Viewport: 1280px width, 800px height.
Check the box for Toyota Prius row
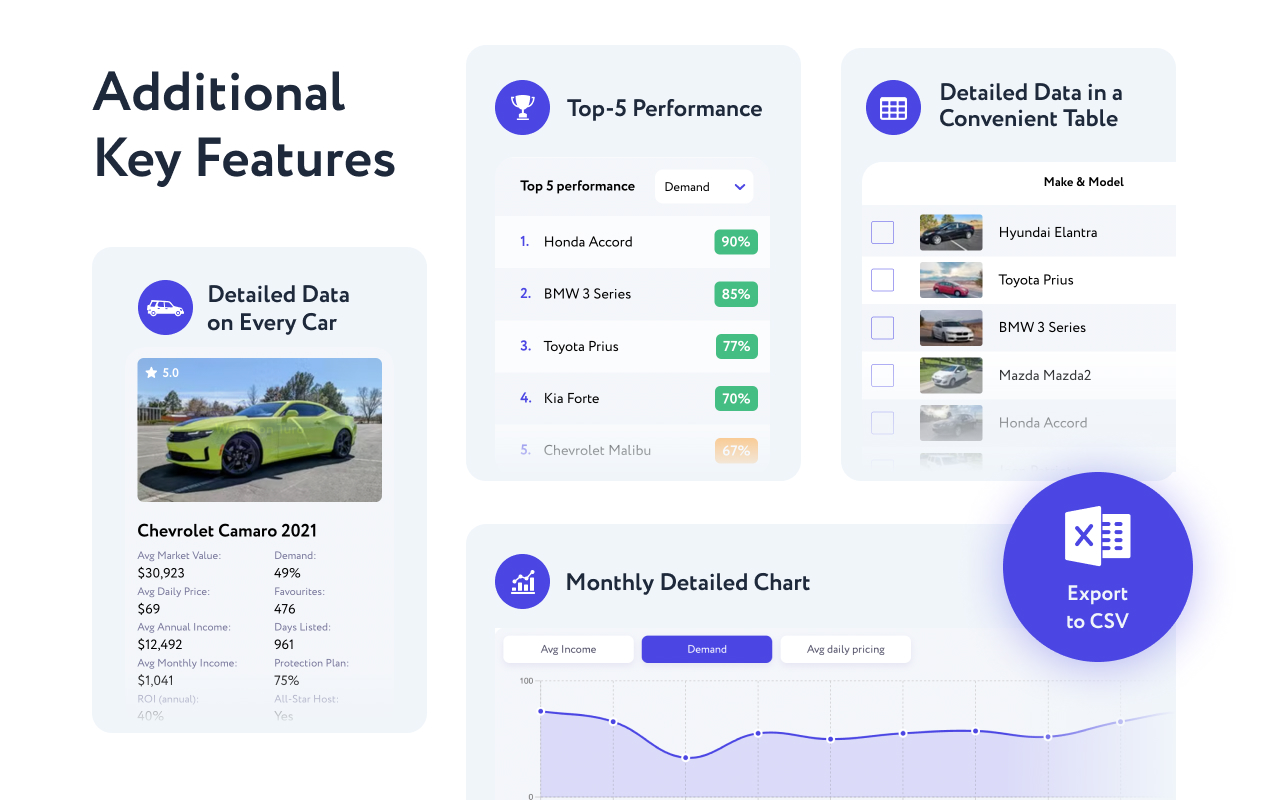(x=882, y=280)
